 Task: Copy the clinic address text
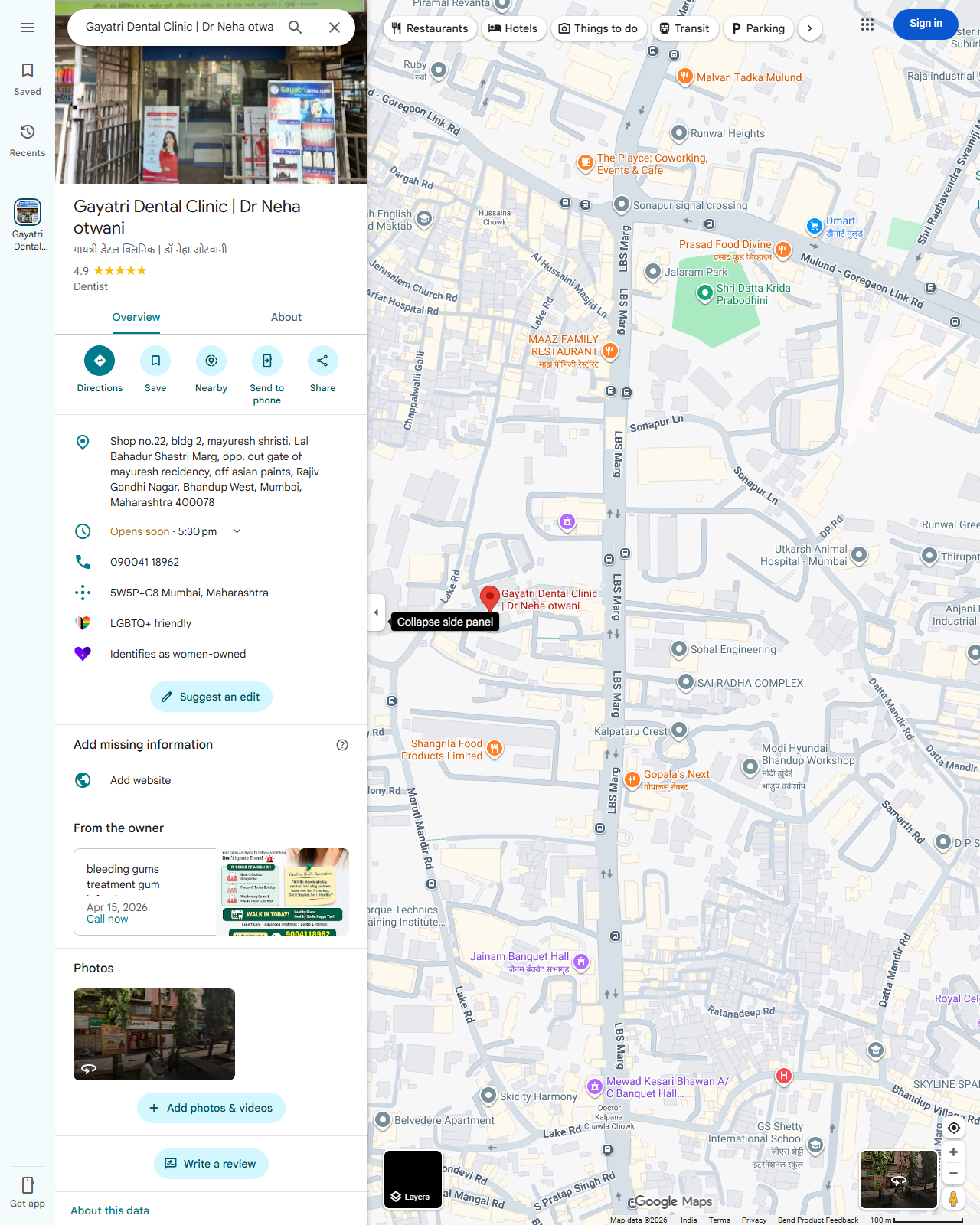214,472
